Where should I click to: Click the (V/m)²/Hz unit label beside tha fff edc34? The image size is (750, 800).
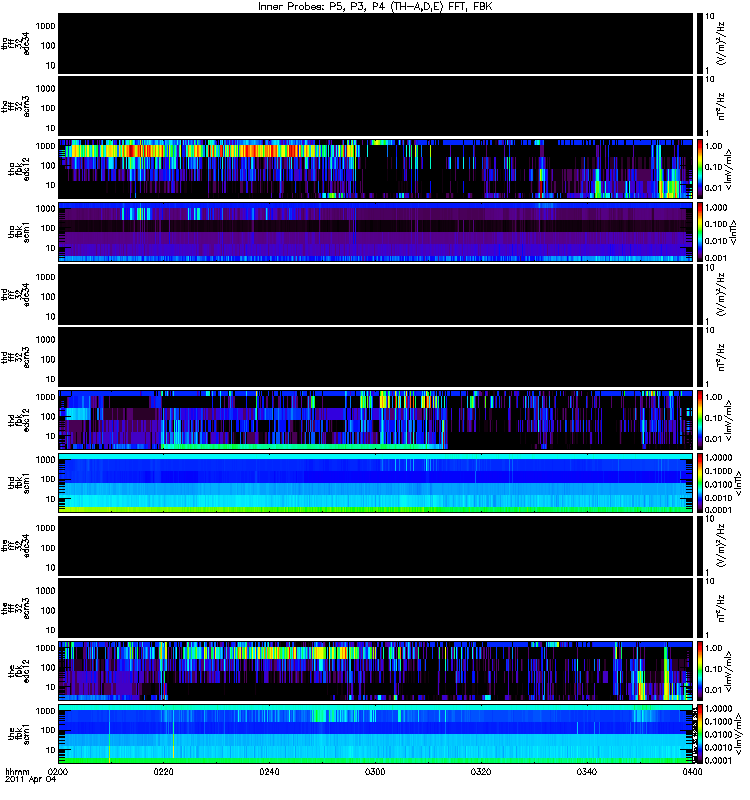click(721, 43)
